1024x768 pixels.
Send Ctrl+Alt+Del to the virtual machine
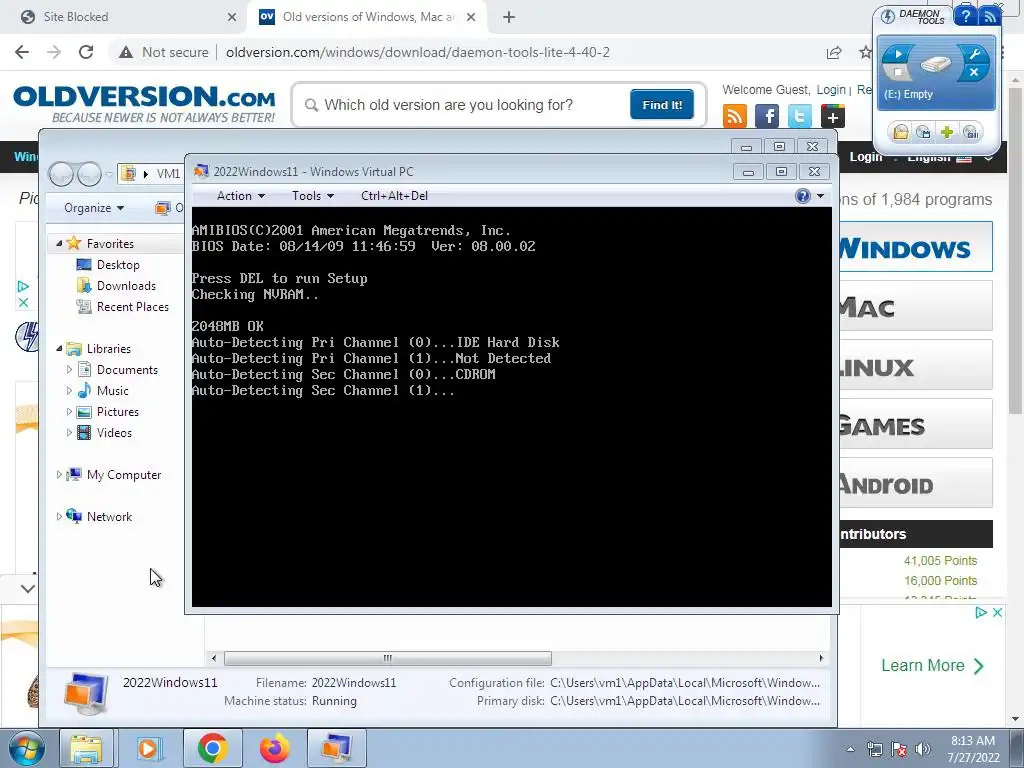(x=394, y=196)
